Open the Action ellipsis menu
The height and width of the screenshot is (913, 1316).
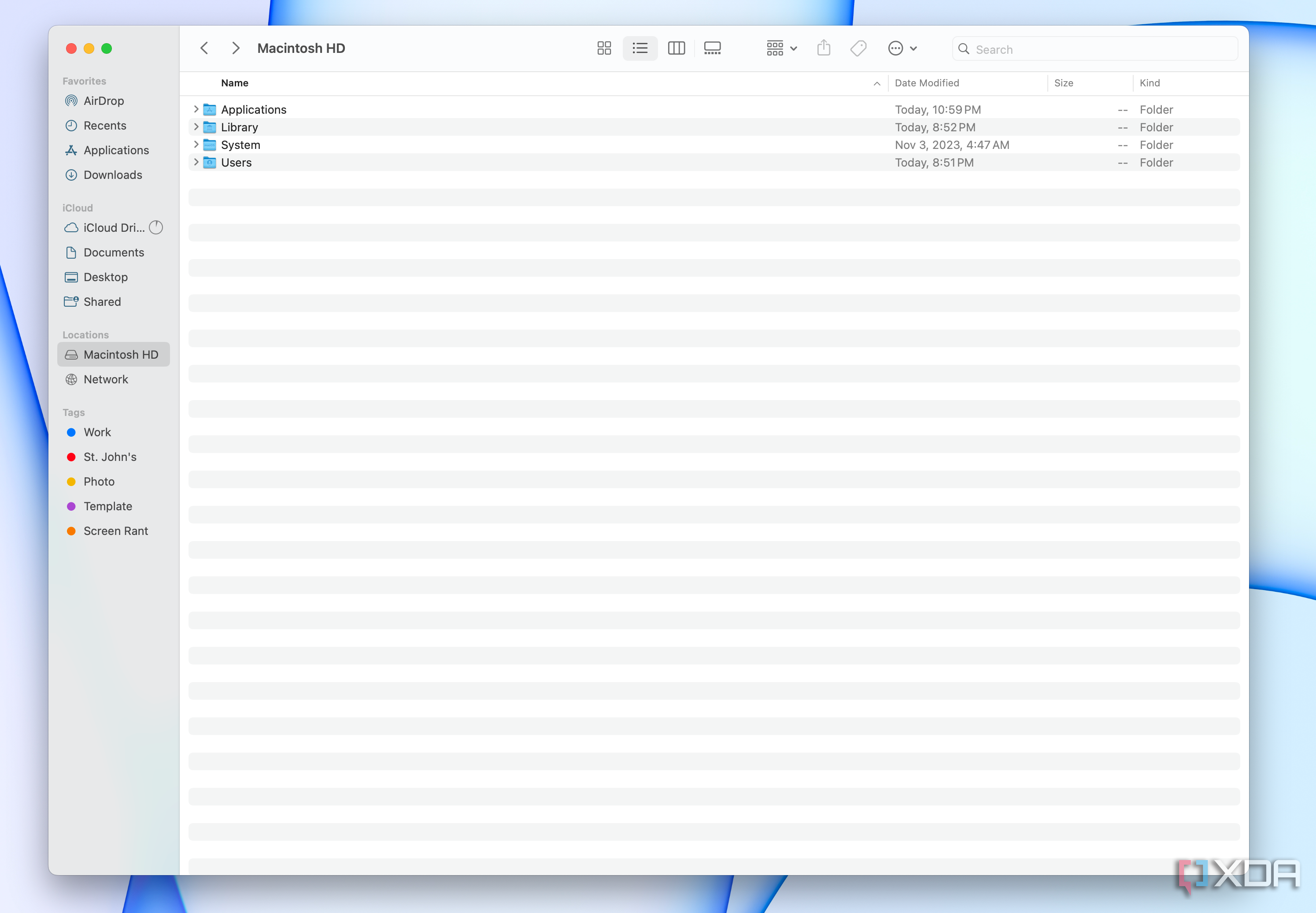coord(902,48)
